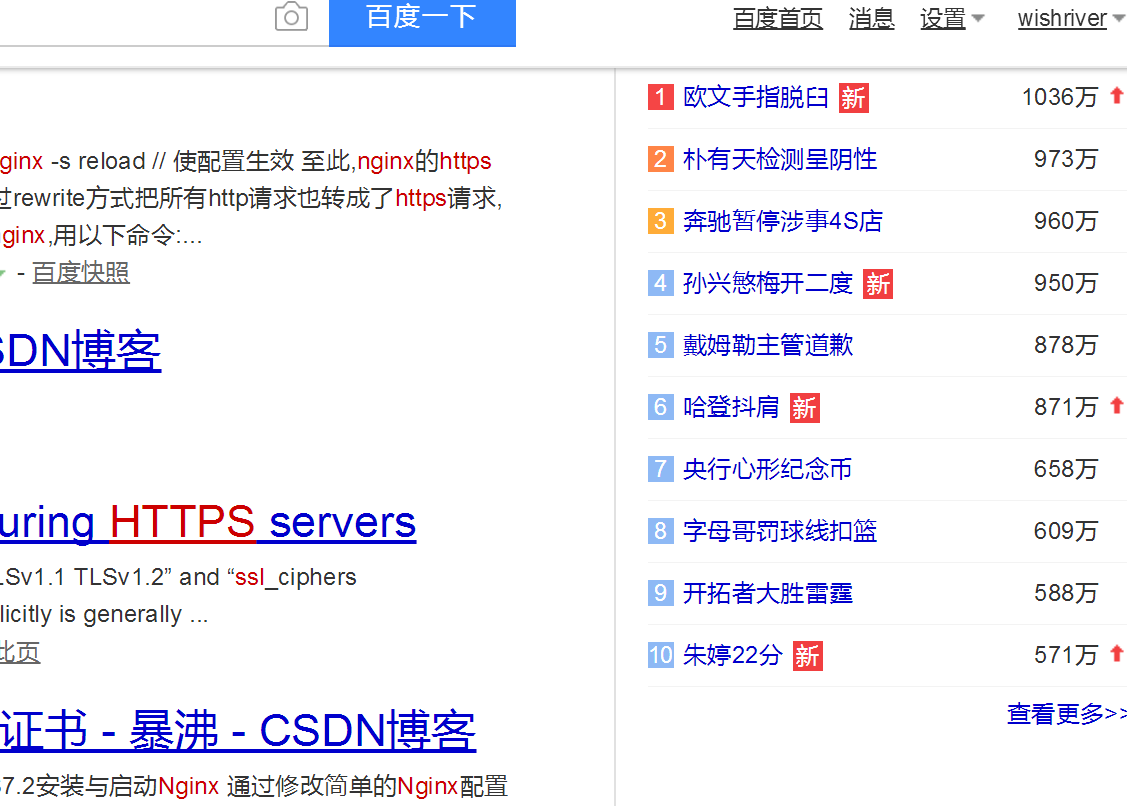Screen dimensions: 1127x806
Task: Open the 消息 link
Action: [871, 18]
